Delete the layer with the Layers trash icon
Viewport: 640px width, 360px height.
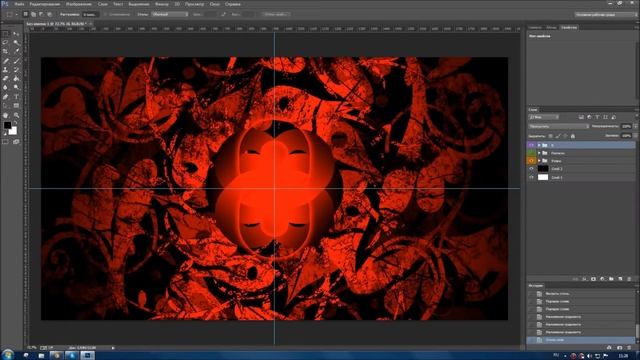pos(629,279)
